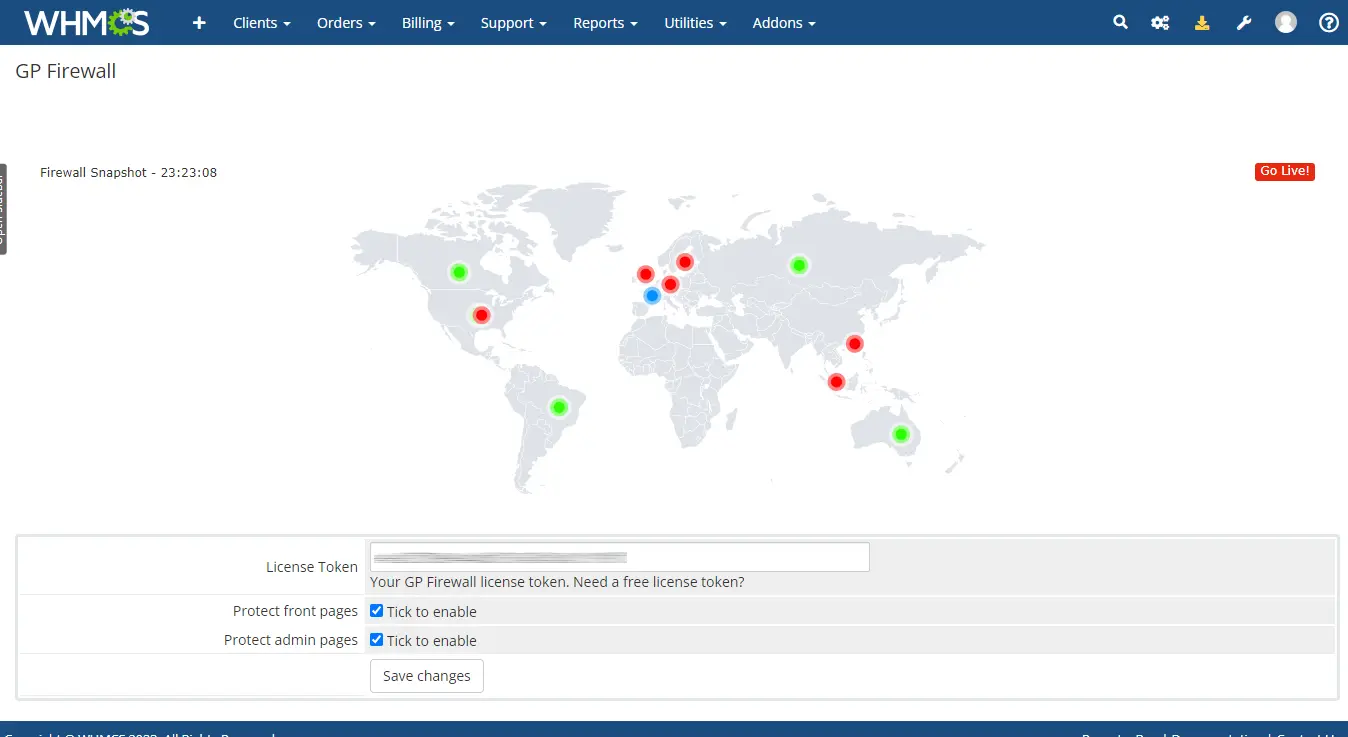This screenshot has width=1348, height=737.
Task: Click the green marker over Brazil
Action: coord(559,407)
